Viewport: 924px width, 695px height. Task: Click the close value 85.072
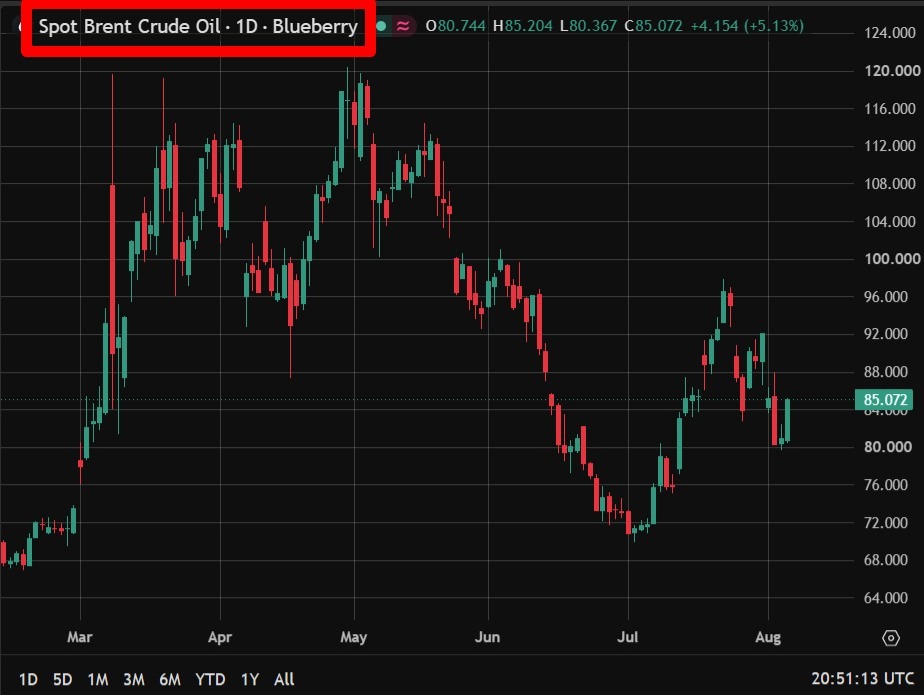pos(658,26)
